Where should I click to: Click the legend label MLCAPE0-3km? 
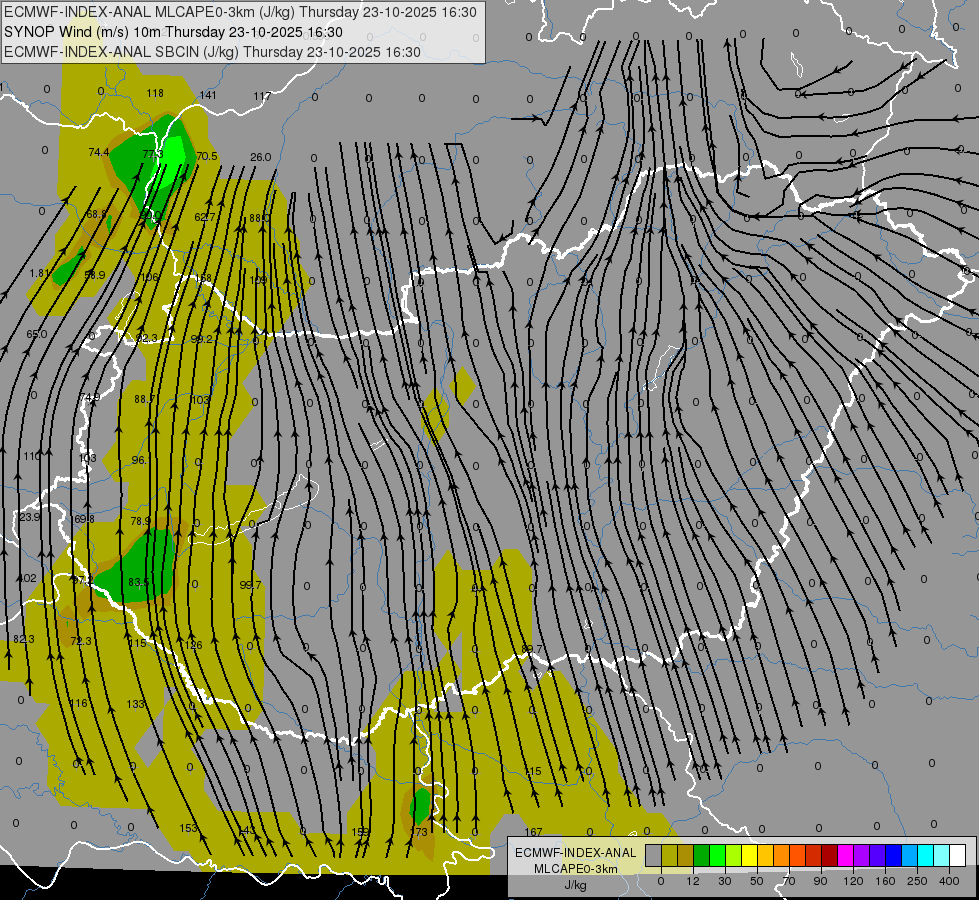576,869
